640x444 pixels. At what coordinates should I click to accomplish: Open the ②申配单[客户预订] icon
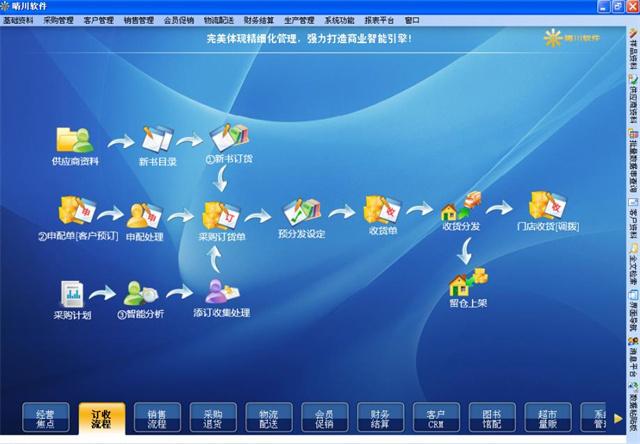[77, 210]
